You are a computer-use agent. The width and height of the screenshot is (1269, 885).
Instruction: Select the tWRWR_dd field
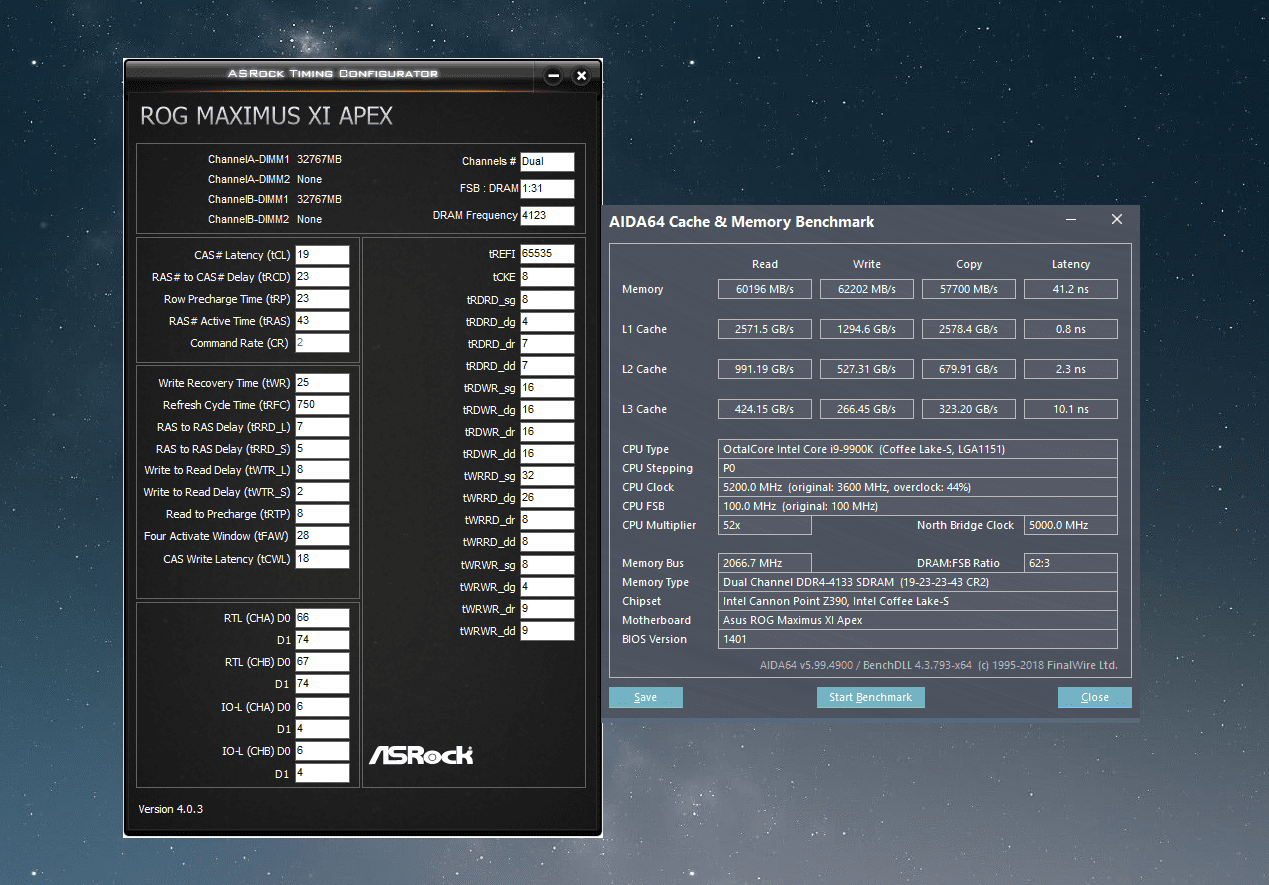pyautogui.click(x=547, y=631)
